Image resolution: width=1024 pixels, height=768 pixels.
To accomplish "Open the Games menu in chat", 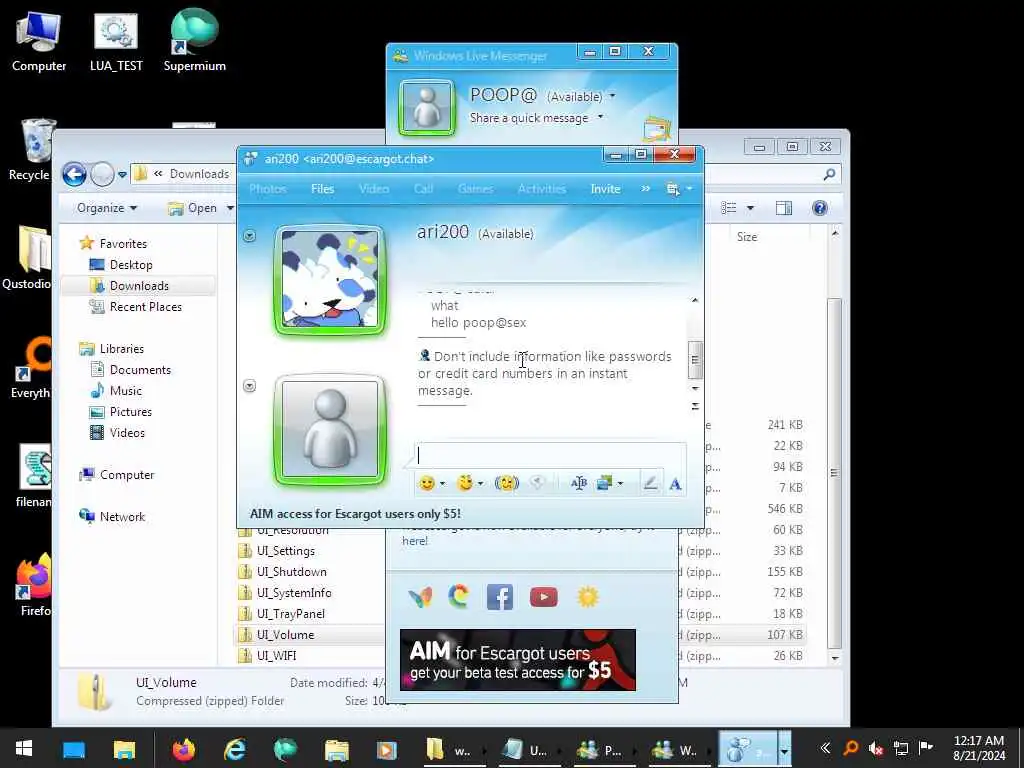I will coord(475,189).
